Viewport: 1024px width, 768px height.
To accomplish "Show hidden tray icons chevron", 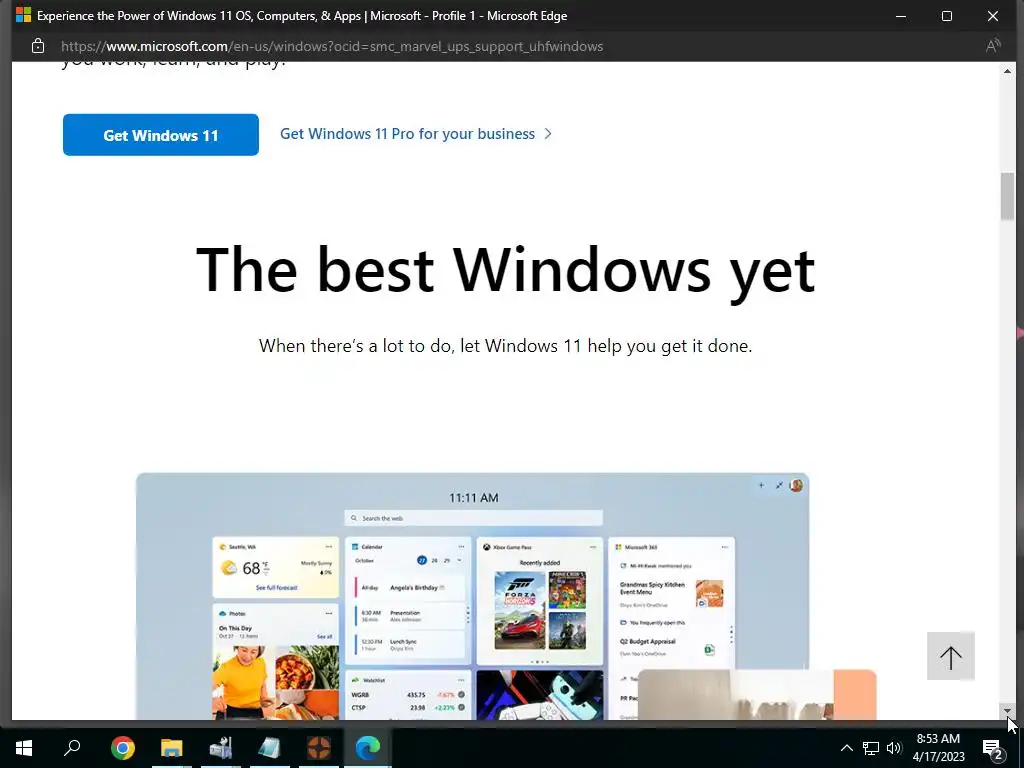I will [x=846, y=748].
